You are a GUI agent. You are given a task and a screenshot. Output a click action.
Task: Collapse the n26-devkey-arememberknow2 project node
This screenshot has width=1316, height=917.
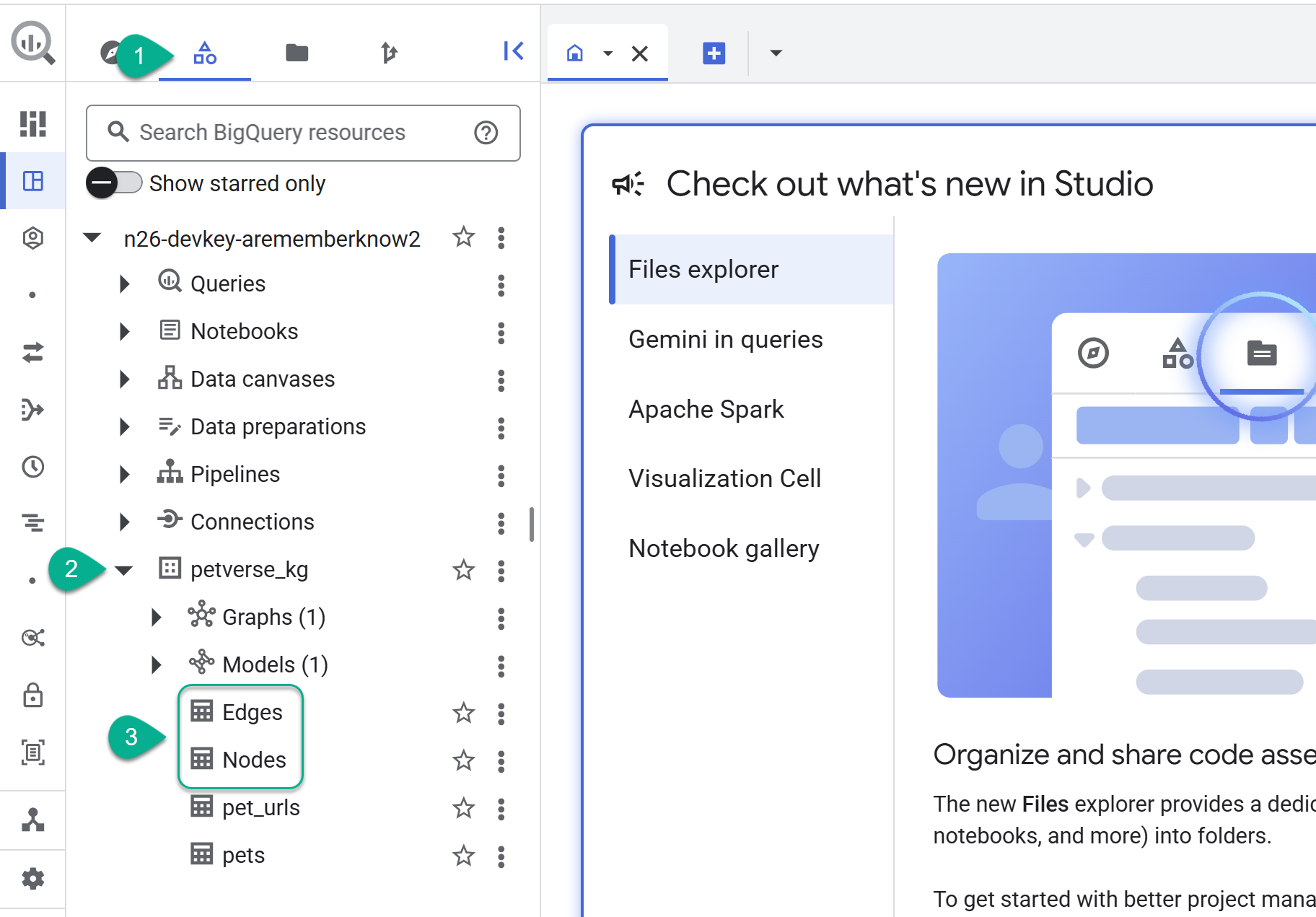[x=92, y=237]
